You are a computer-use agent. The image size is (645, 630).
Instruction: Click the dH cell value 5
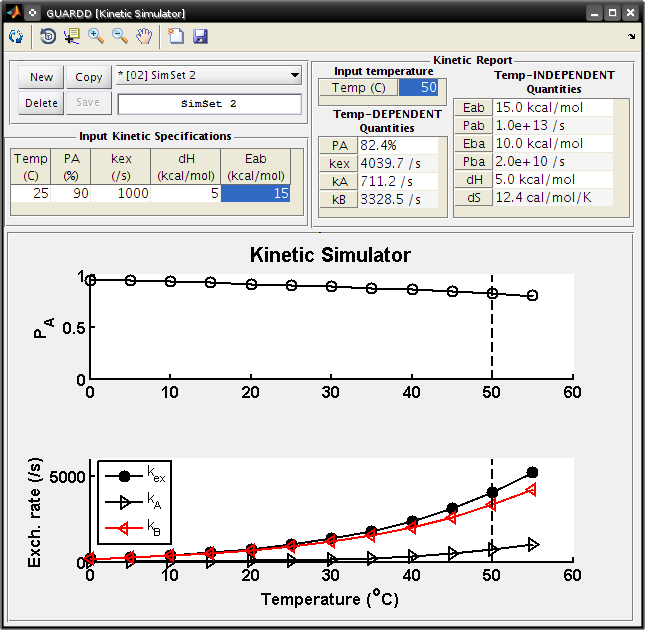coord(186,193)
